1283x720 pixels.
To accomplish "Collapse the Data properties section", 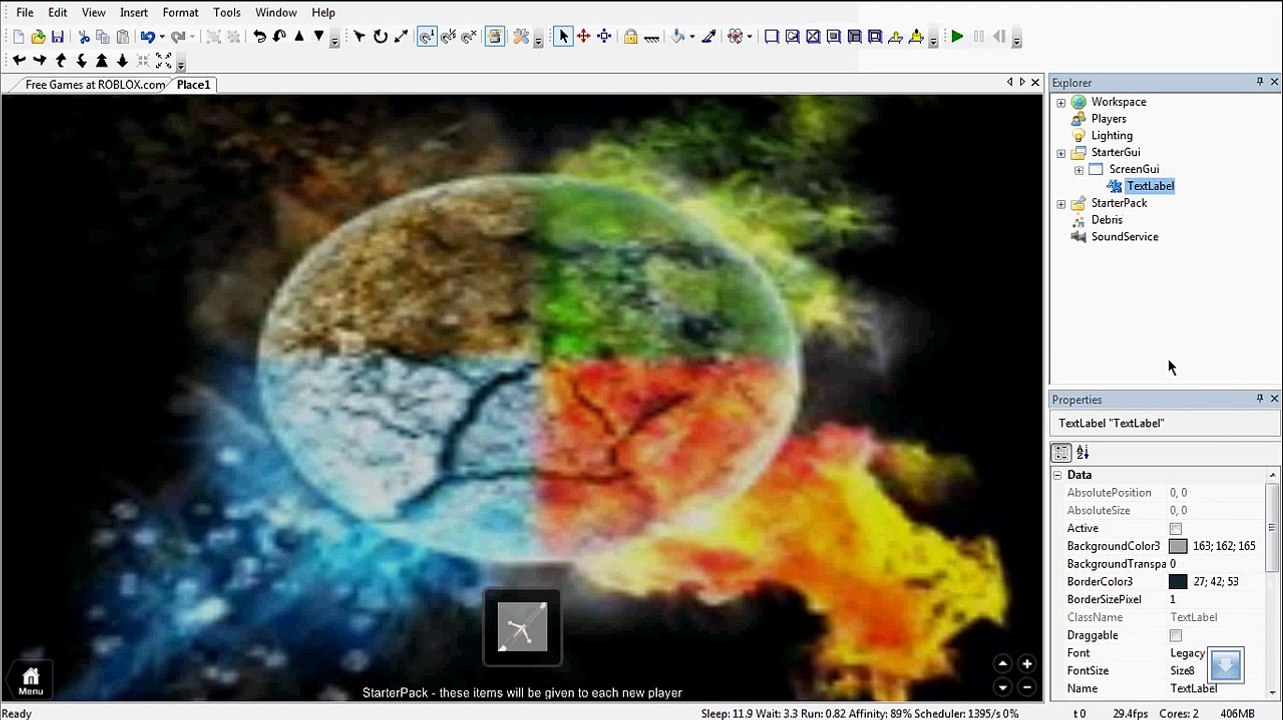I will pos(1058,476).
